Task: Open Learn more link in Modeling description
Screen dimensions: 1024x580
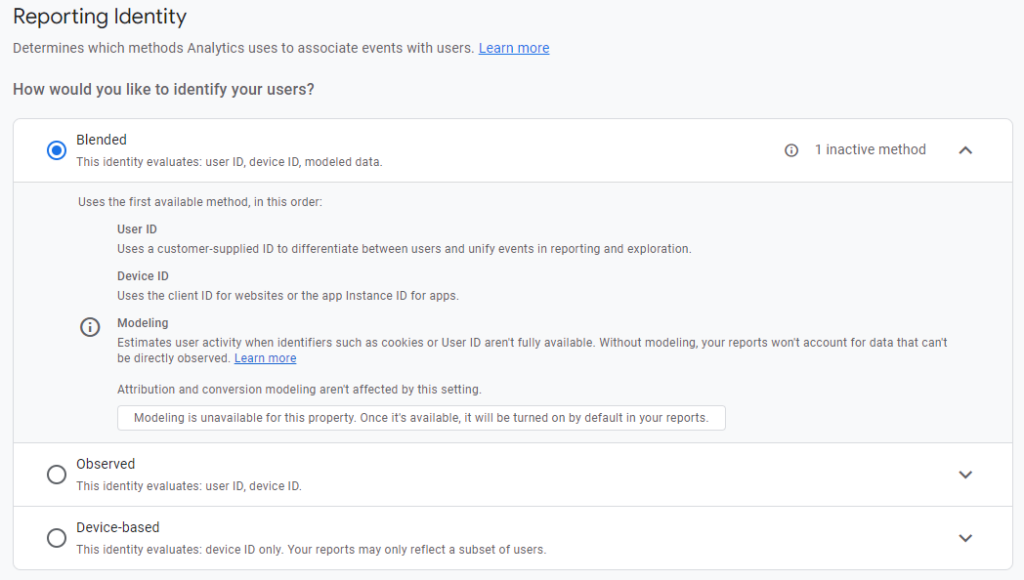Action: tap(265, 358)
